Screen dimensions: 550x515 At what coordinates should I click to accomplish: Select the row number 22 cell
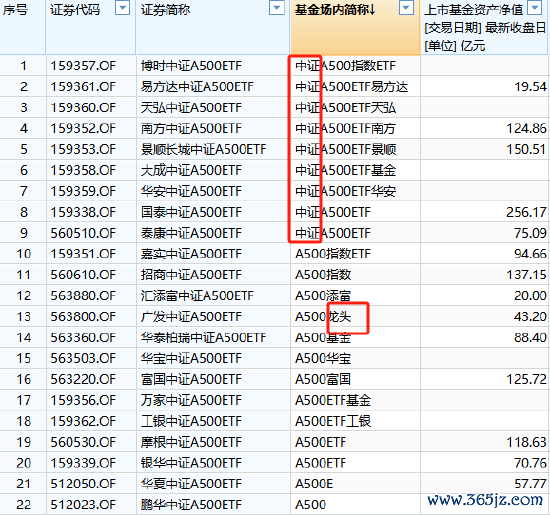tap(23, 504)
